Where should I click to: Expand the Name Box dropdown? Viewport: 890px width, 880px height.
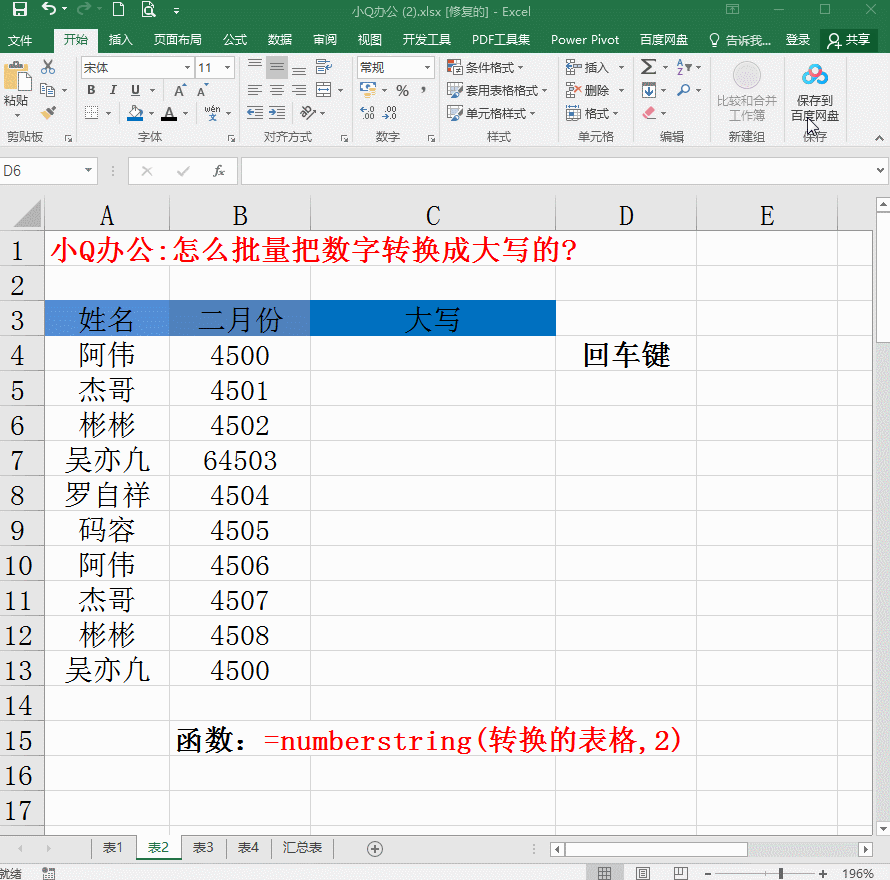(x=88, y=170)
